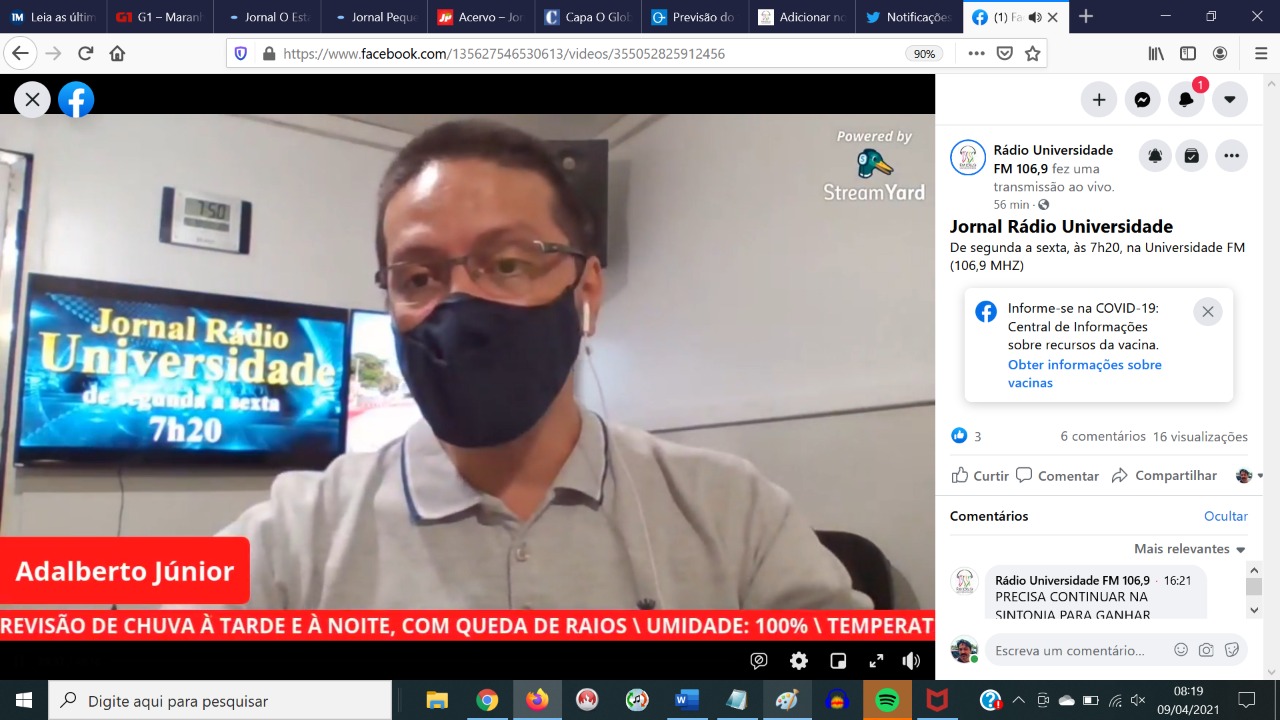Go back to previous page in Firefox
The width and height of the screenshot is (1280, 720).
point(20,53)
